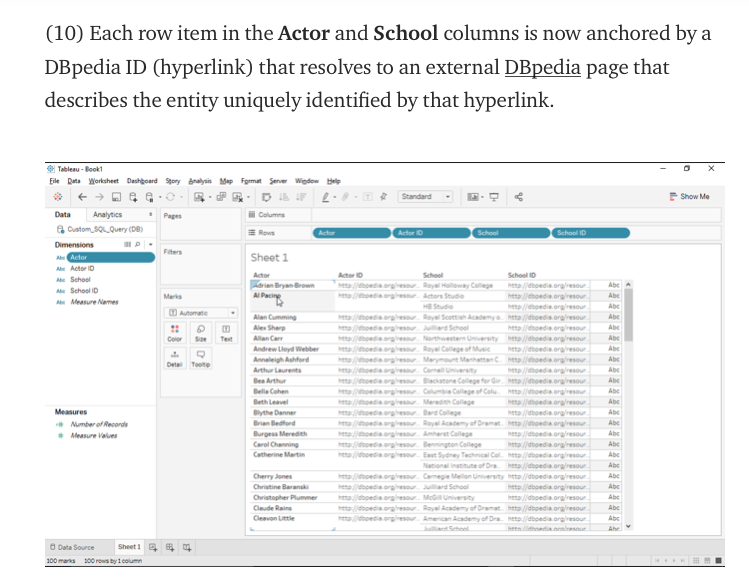
Task: Open the New Worksheet dropdown arrow
Action: click(x=210, y=197)
